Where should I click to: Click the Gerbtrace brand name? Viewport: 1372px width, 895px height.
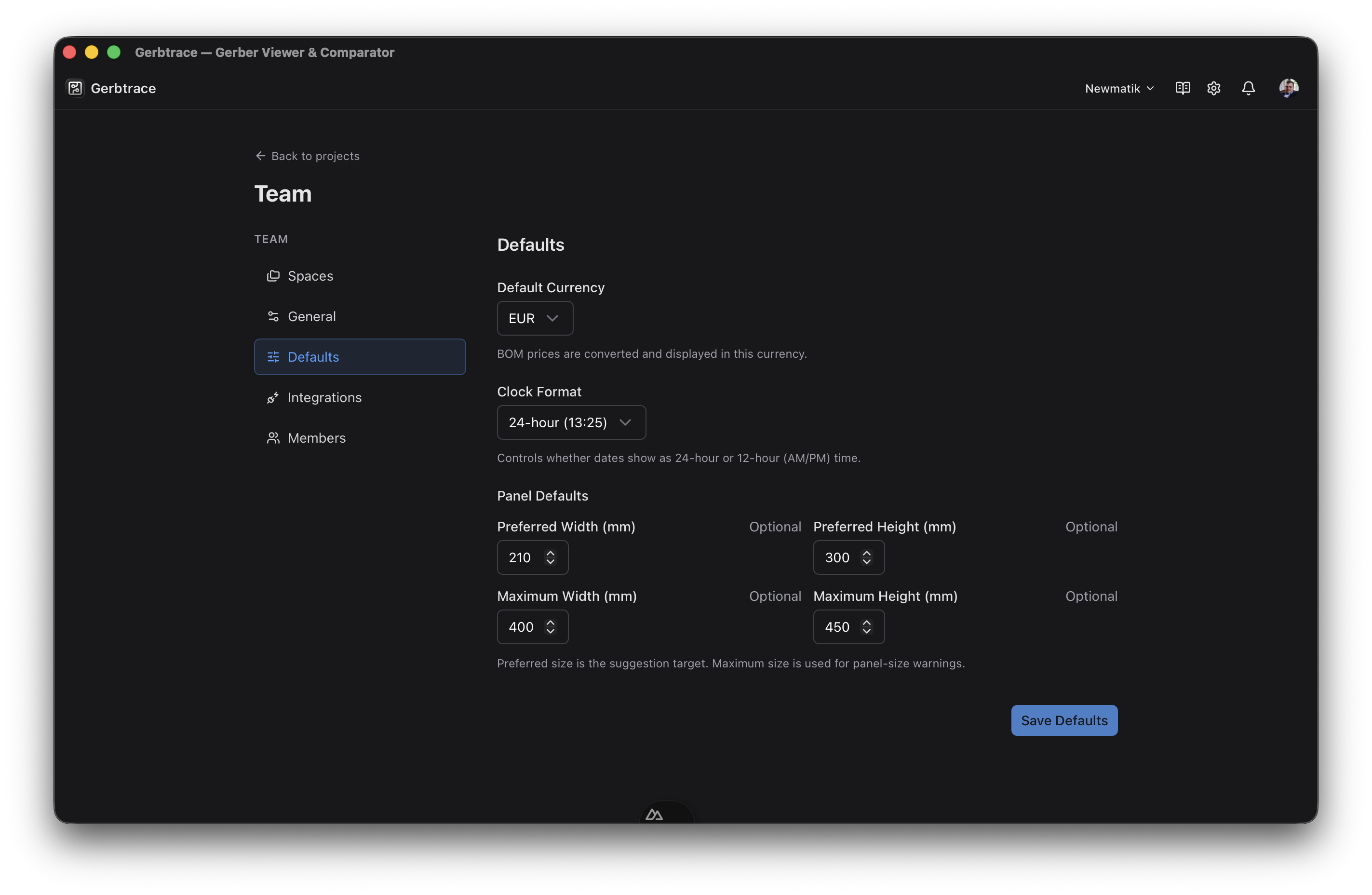(x=123, y=88)
